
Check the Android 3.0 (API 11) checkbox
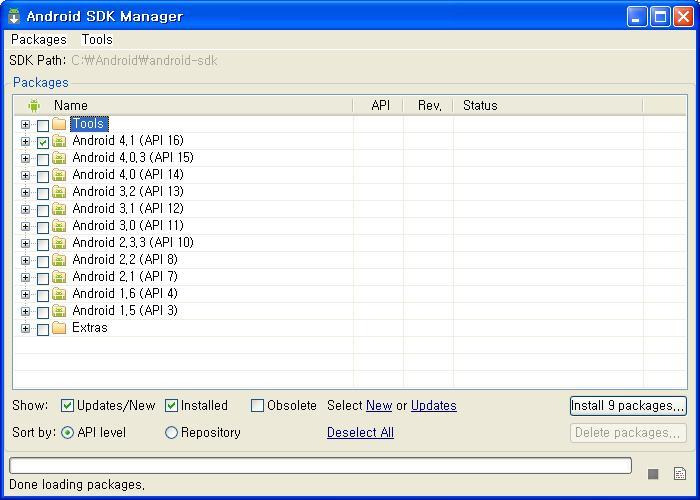point(43,227)
